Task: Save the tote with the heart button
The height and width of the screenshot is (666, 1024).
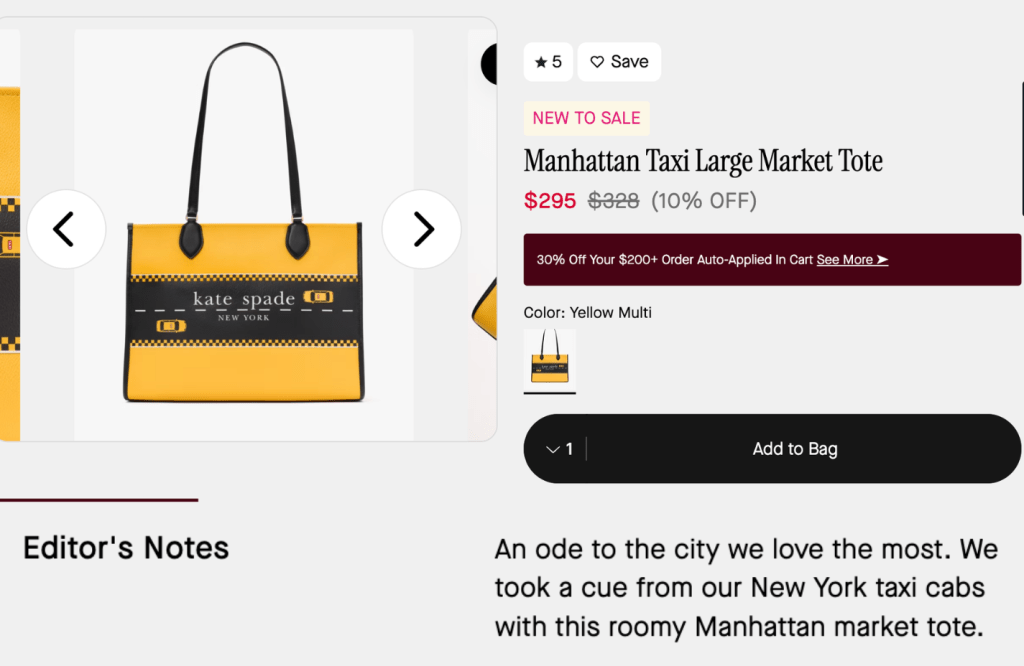Action: click(x=619, y=62)
